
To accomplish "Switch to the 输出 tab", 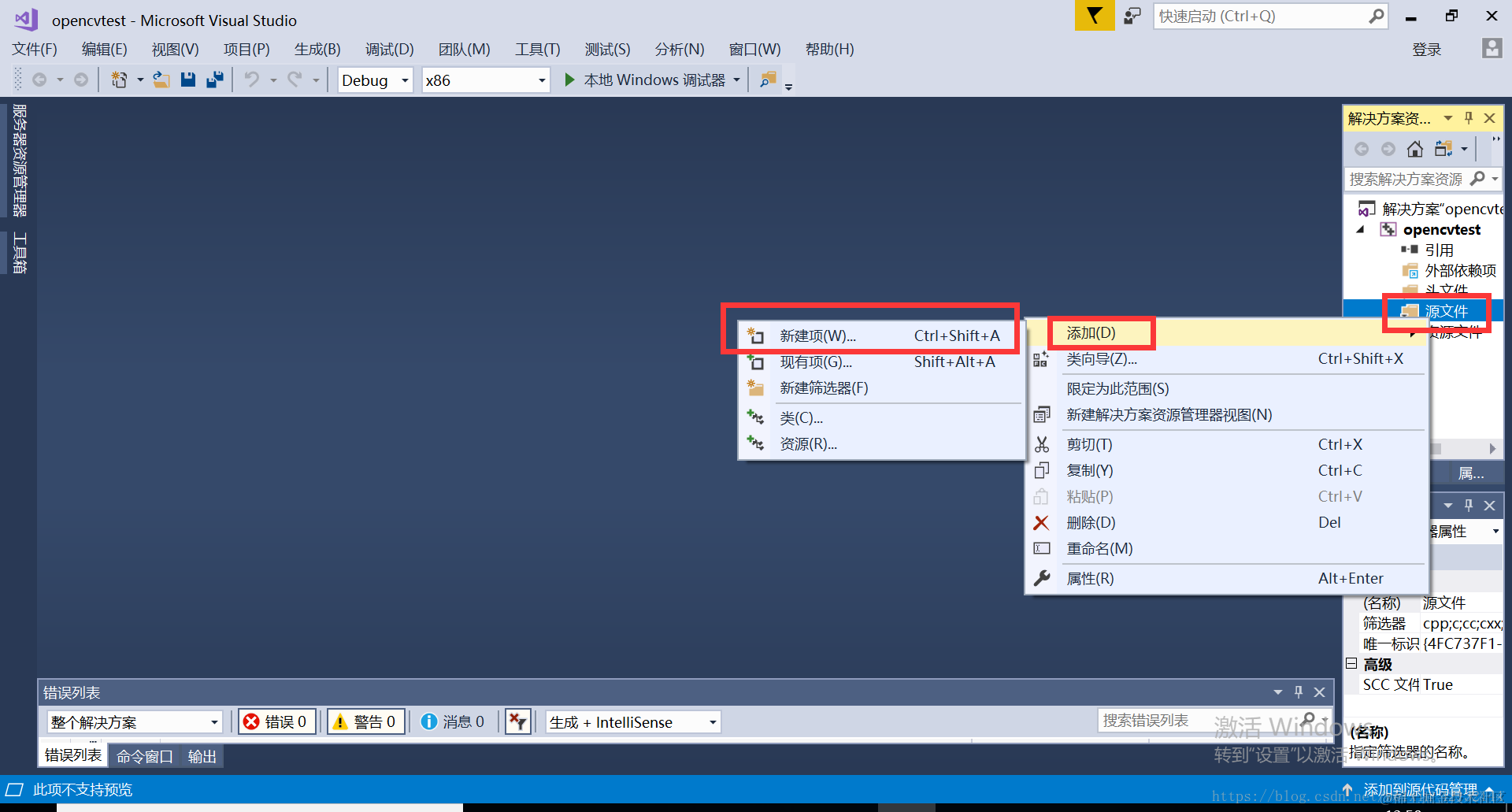I will (202, 756).
